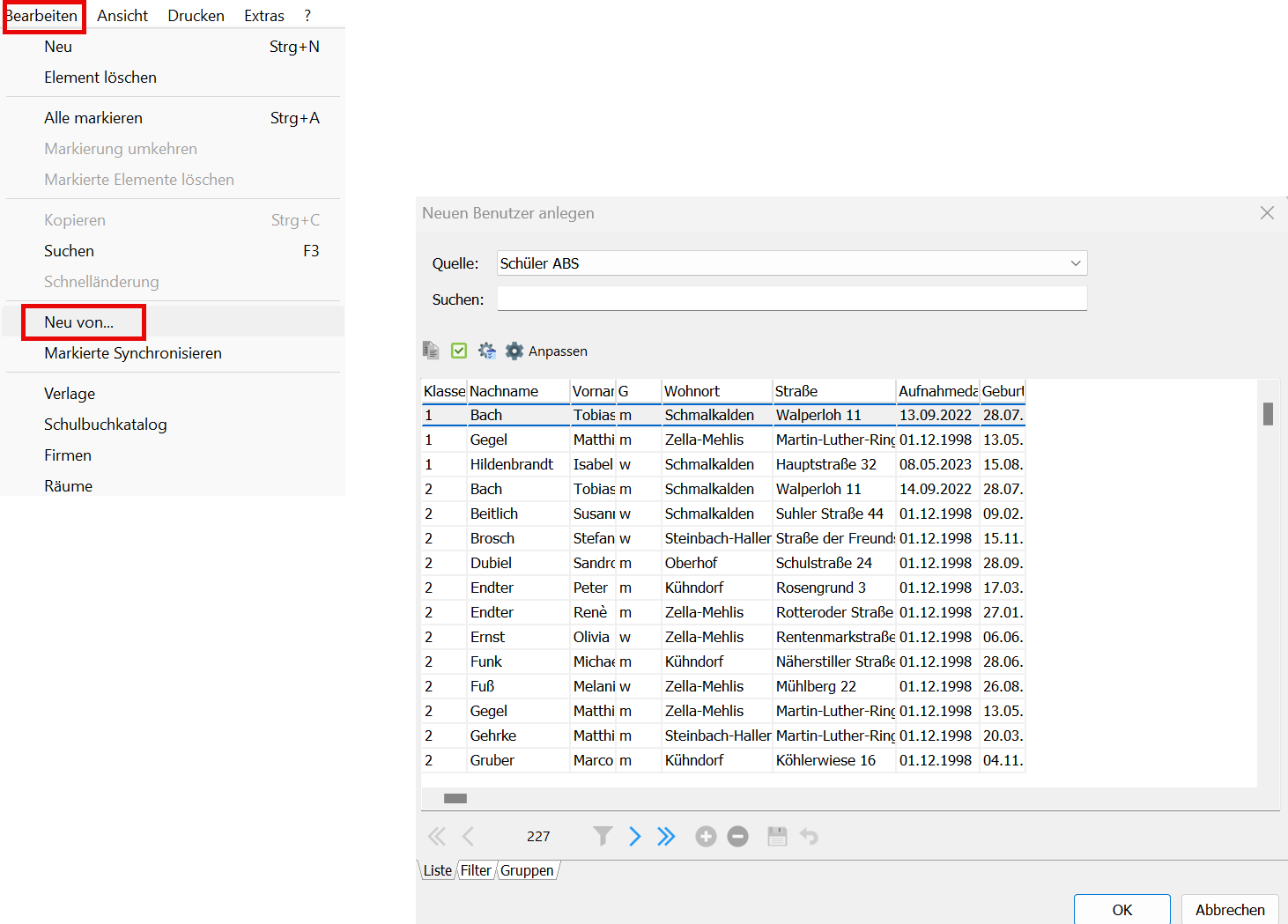This screenshot has width=1288, height=924.
Task: Open the Extras menu
Action: [264, 16]
